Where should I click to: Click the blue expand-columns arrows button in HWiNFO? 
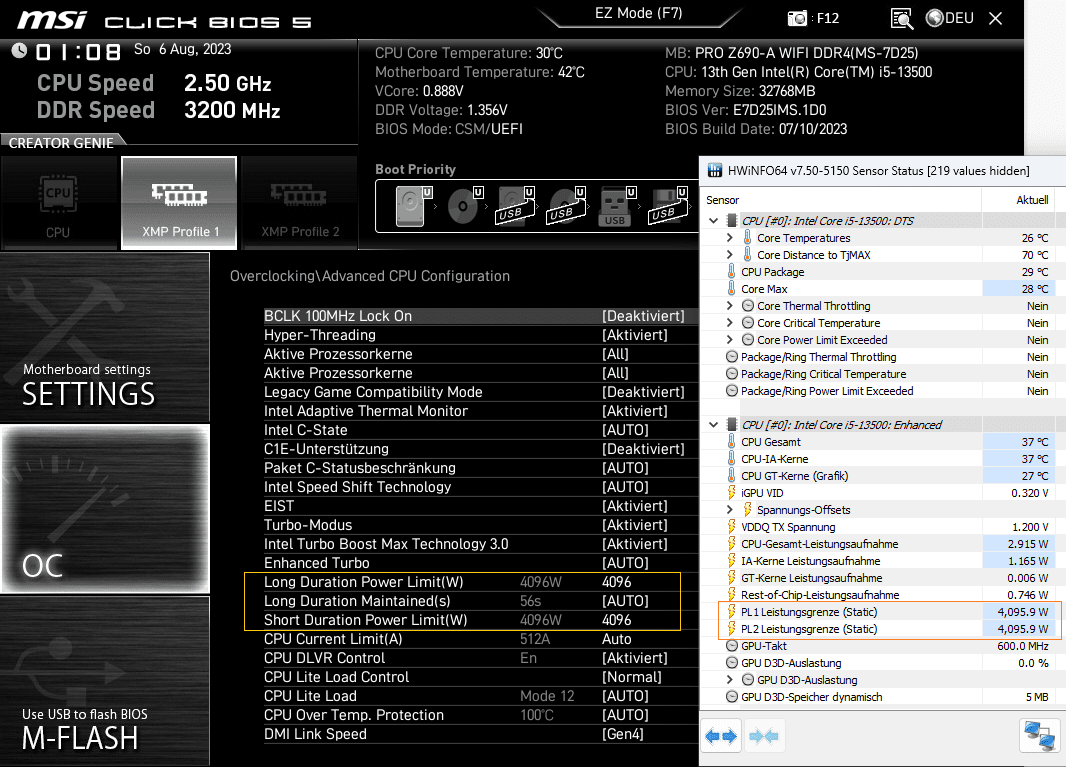coord(721,736)
